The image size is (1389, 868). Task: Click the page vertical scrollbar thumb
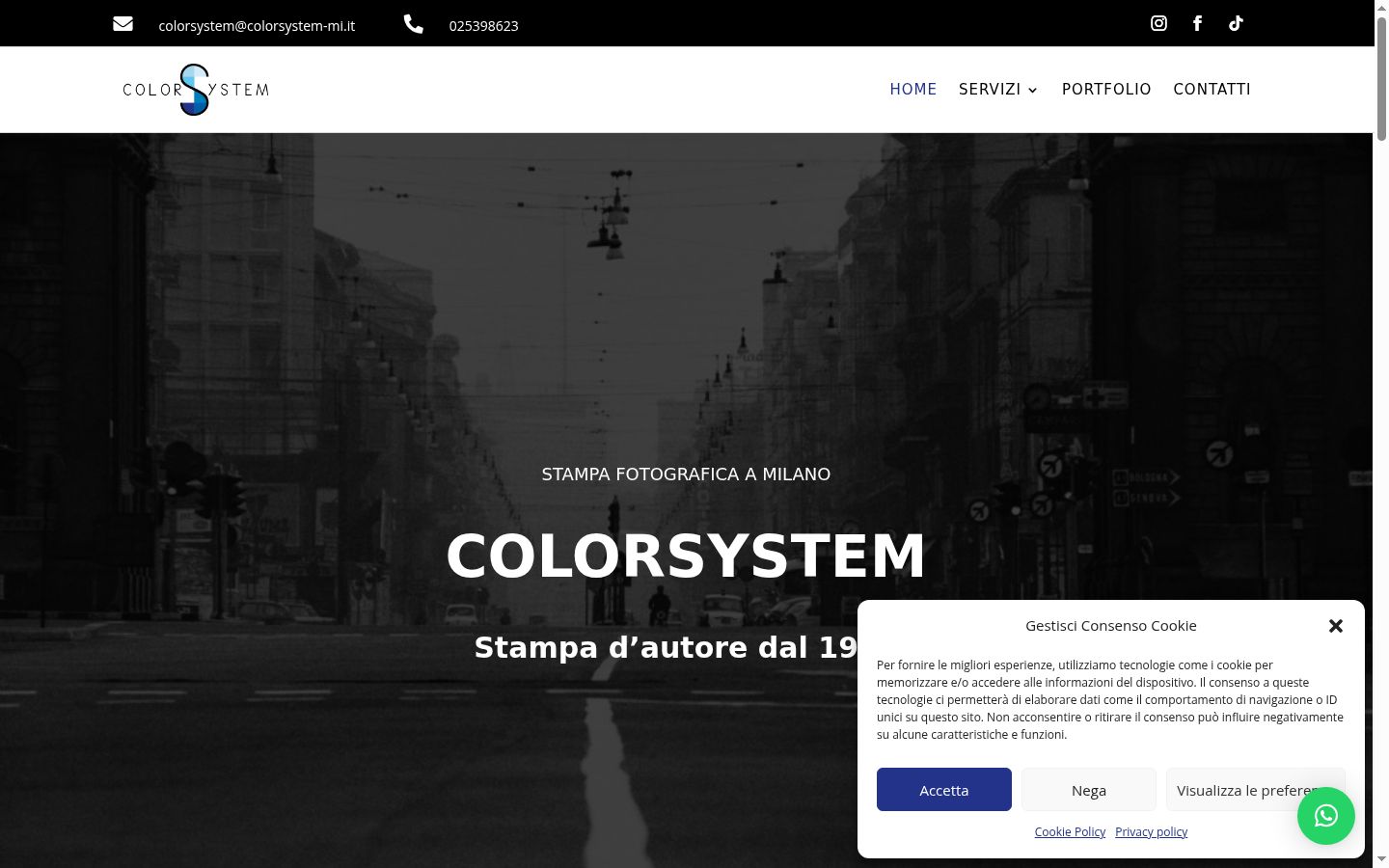tap(1381, 79)
